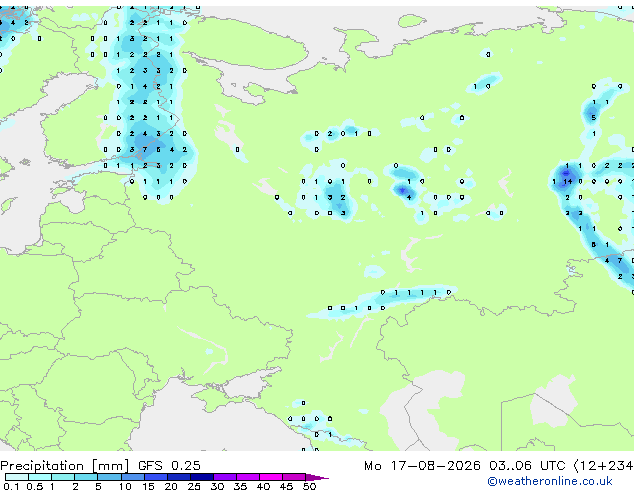Select the 45–50 mm legend color swatch
Screen dimensions: 634x490
[294, 477]
